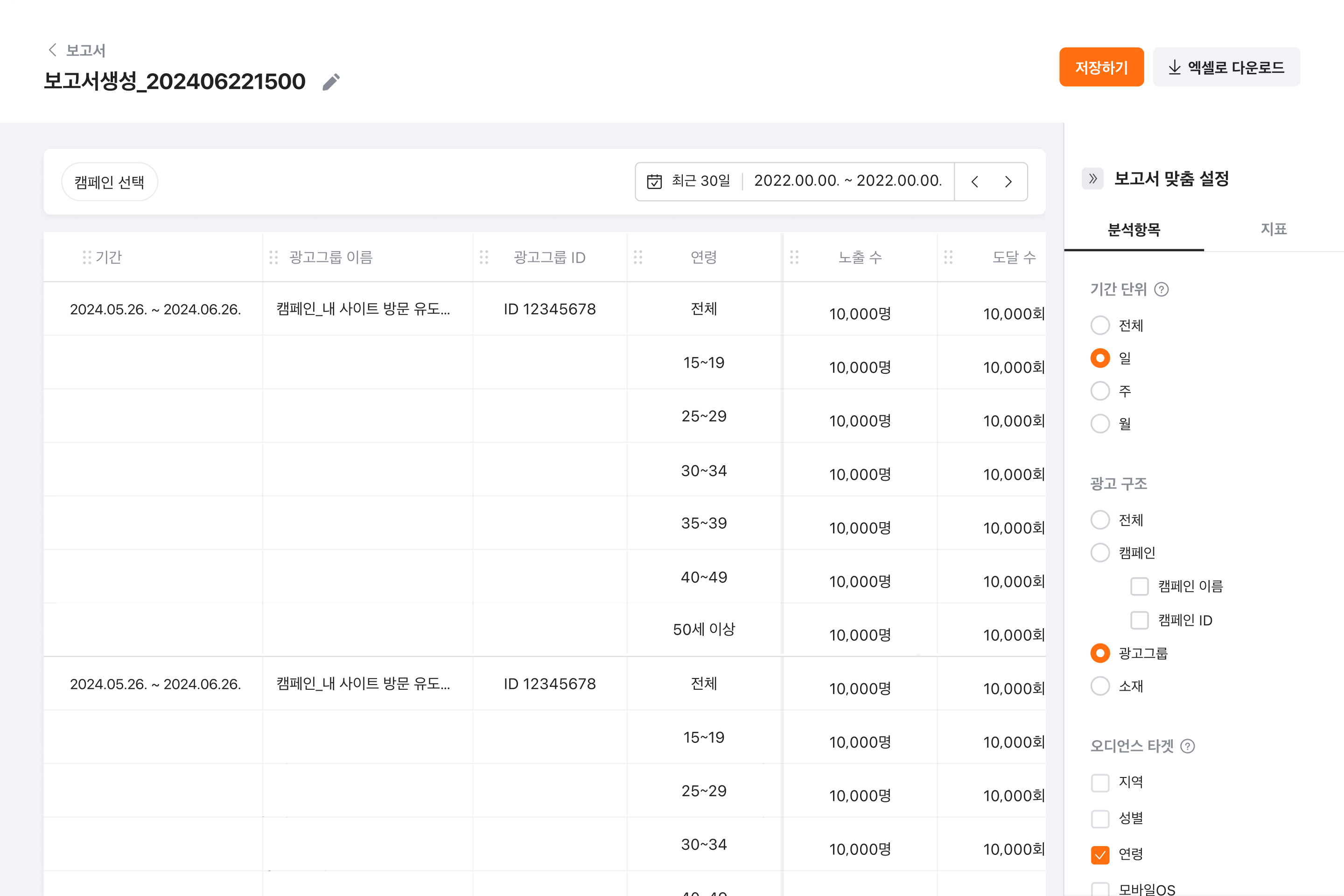
Task: Click the 기간 column header
Action: point(109,258)
